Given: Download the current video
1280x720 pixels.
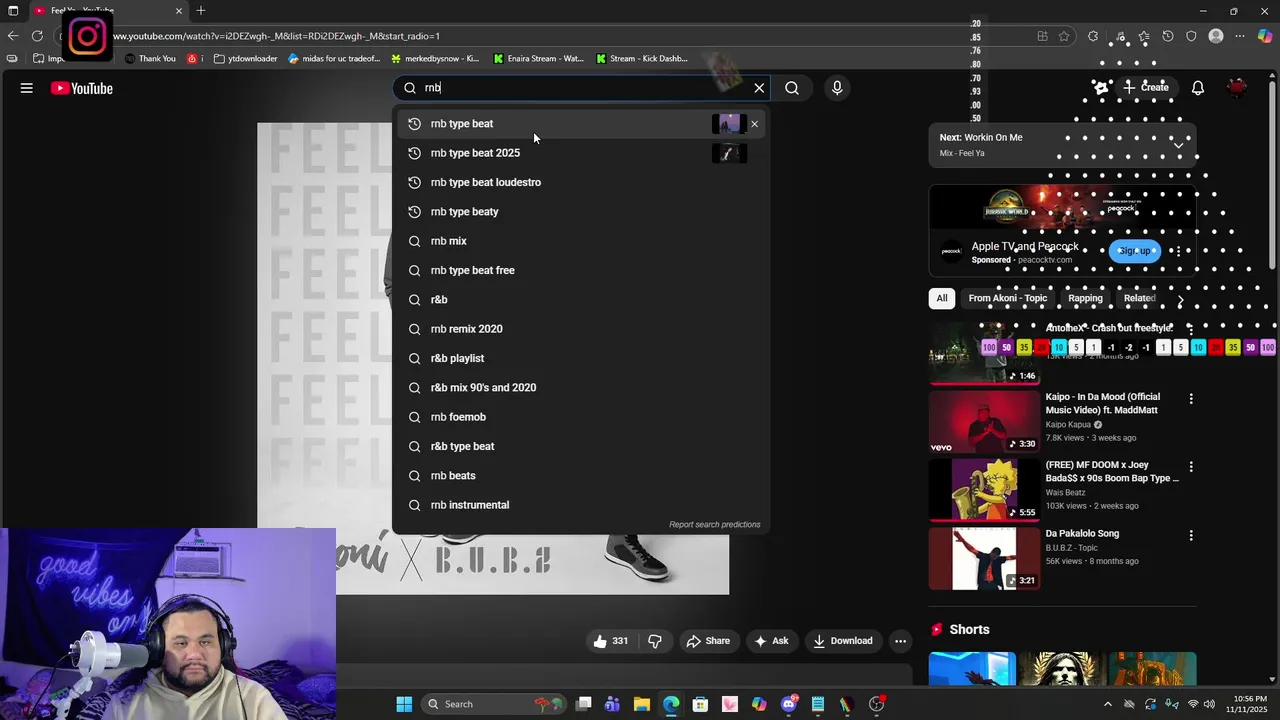Looking at the screenshot, I should [x=842, y=641].
